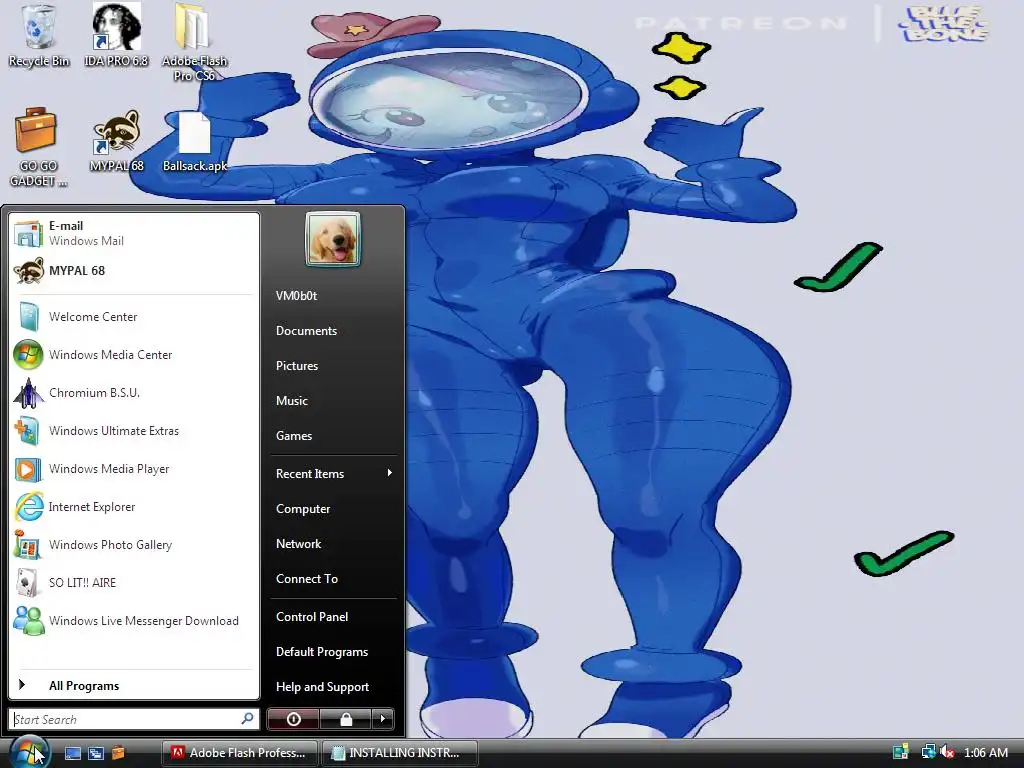The width and height of the screenshot is (1024, 768).
Task: Click Switch between windows quick launch icon
Action: pos(95,753)
